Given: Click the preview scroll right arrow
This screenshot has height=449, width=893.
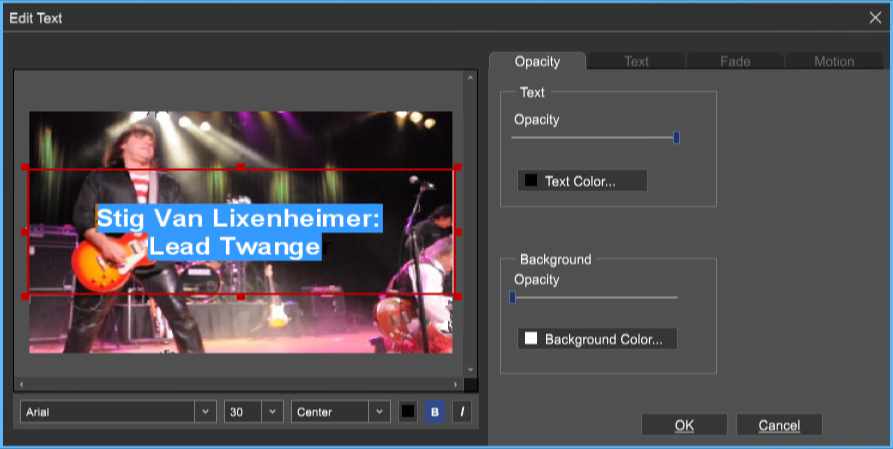Looking at the screenshot, I should pyautogui.click(x=455, y=385).
